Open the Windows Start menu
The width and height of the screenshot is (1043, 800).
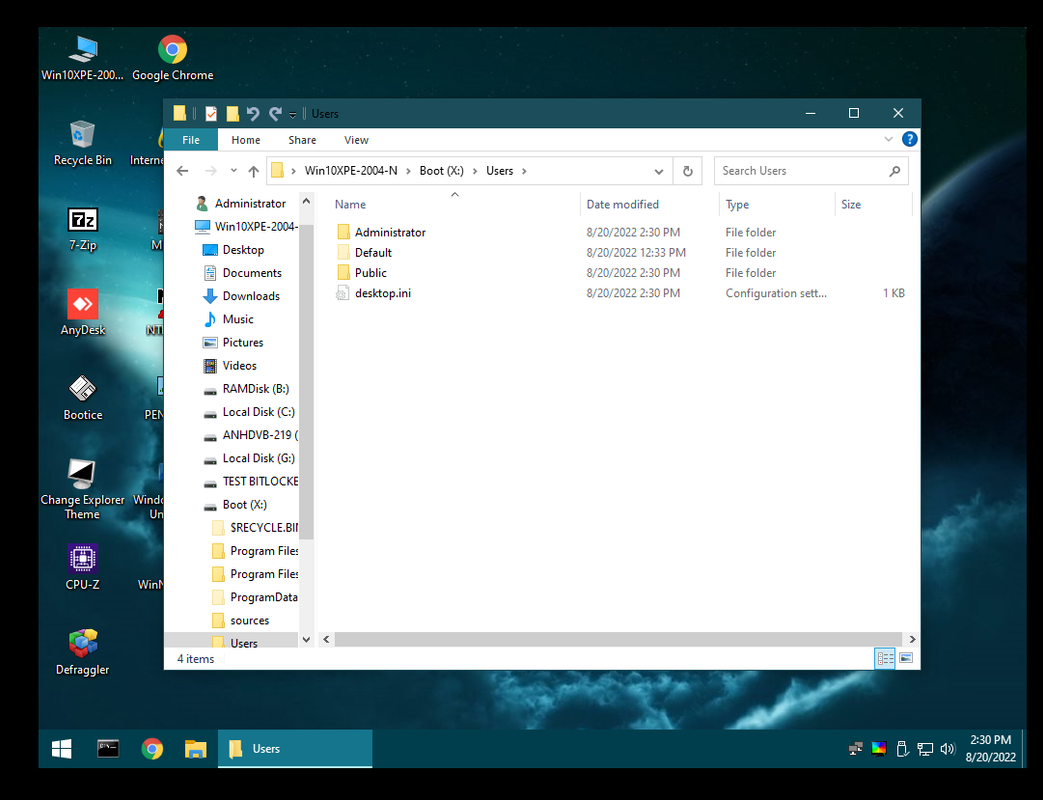click(x=62, y=749)
